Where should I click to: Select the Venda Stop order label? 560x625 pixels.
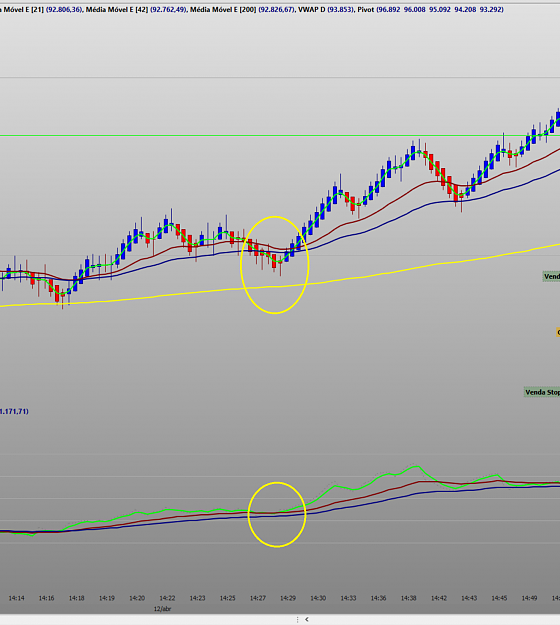pos(542,392)
